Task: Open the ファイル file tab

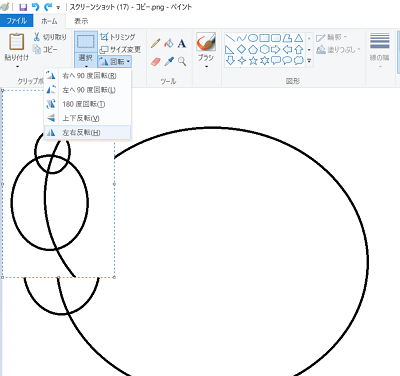Action: coord(17,21)
